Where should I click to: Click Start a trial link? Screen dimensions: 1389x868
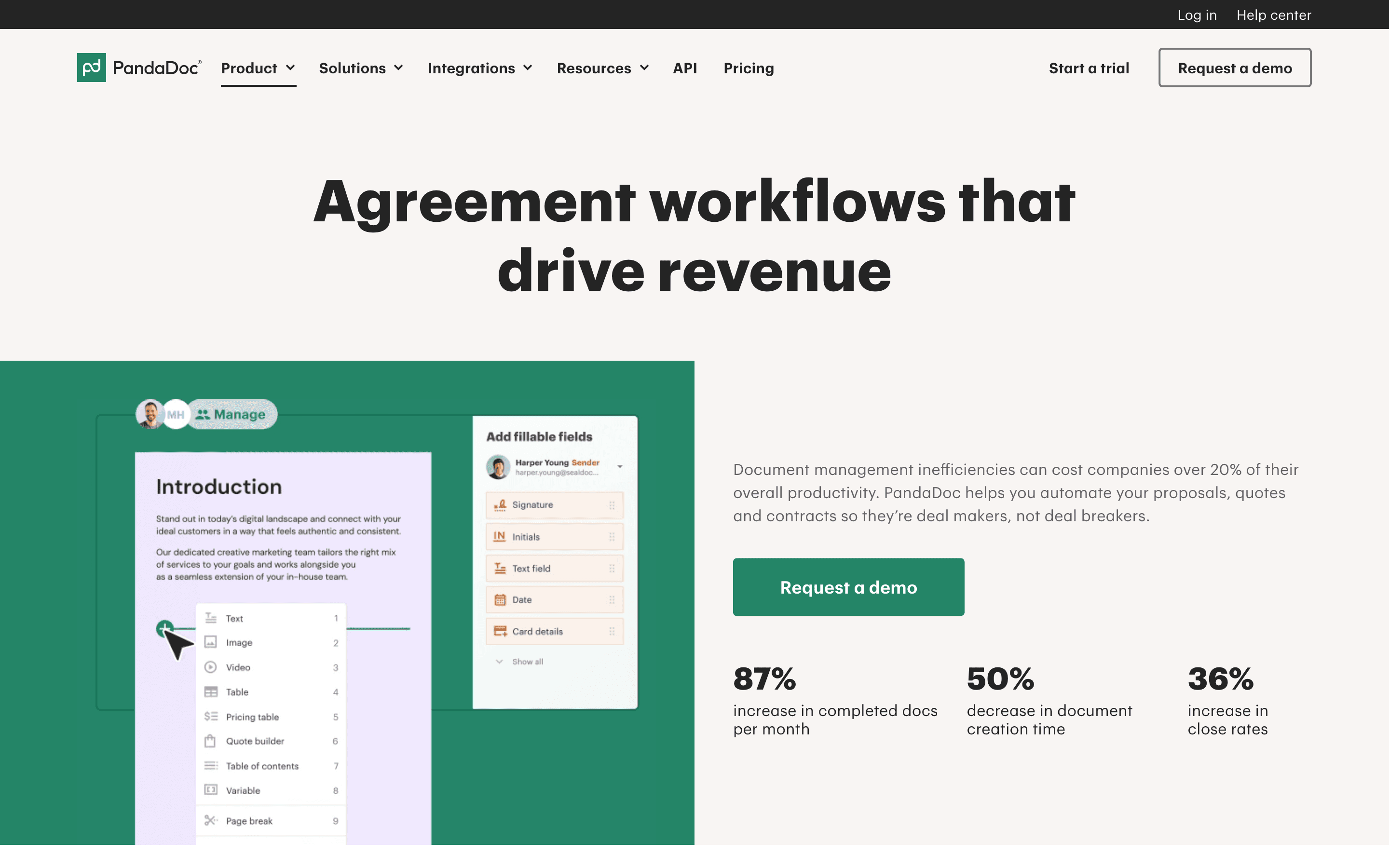point(1089,68)
